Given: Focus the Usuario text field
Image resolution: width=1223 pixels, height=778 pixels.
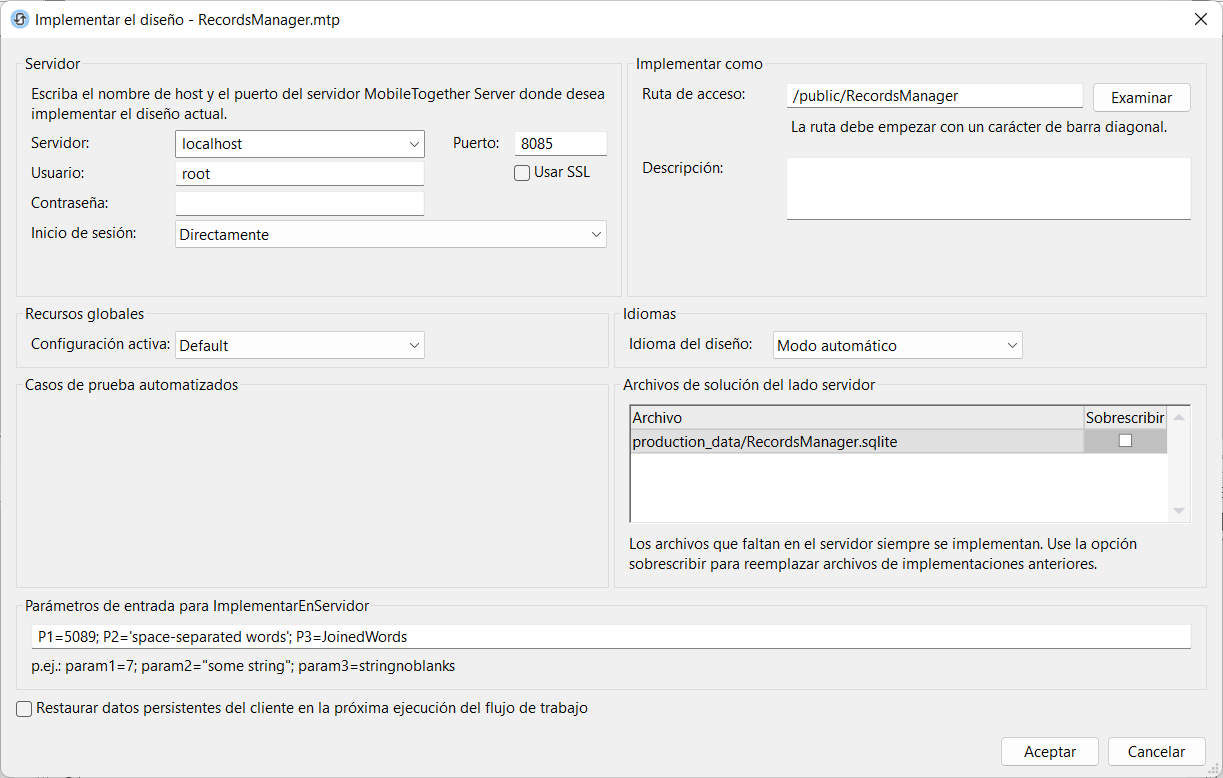Looking at the screenshot, I should 300,174.
